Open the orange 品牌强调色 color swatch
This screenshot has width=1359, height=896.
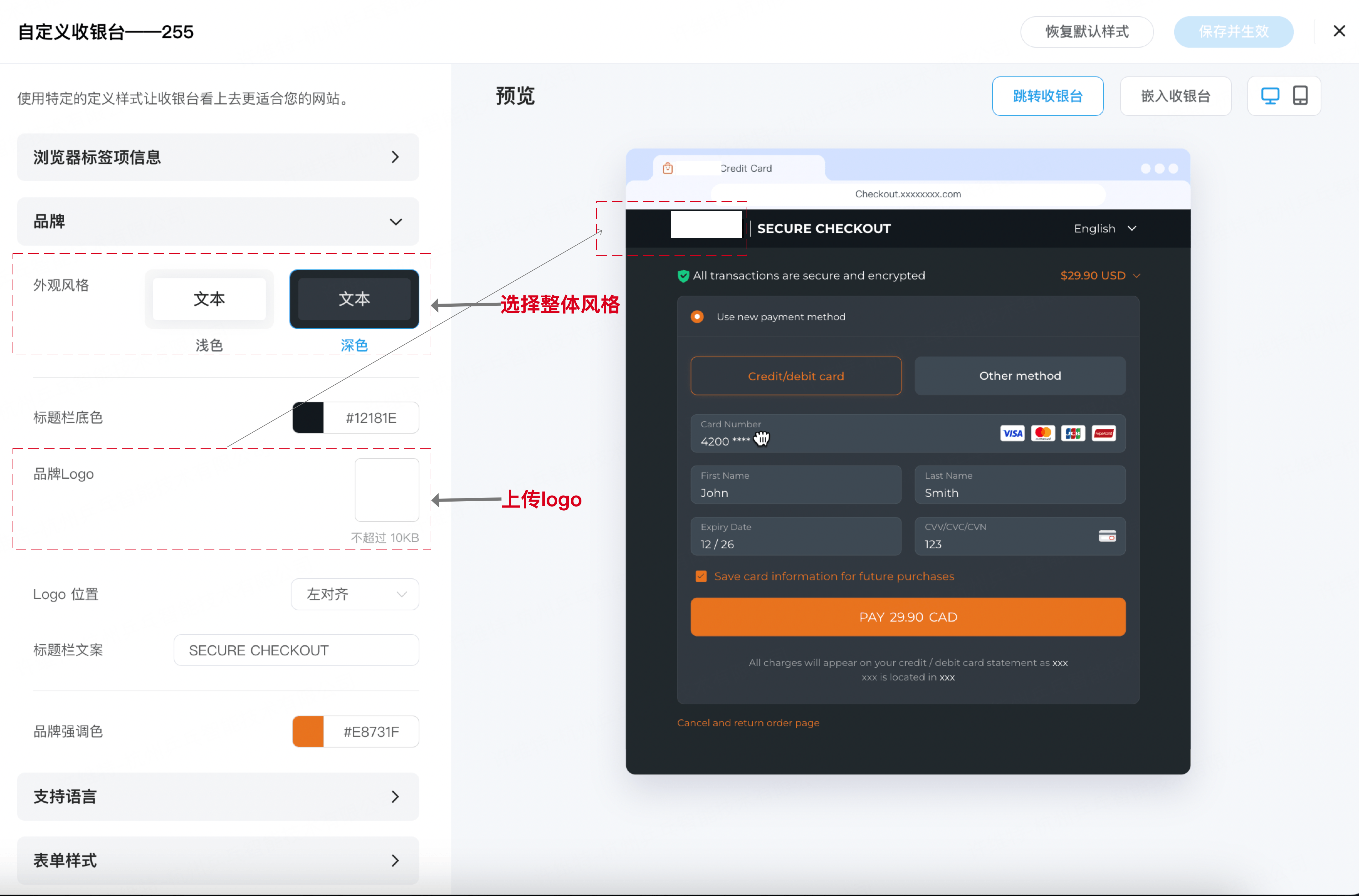[x=308, y=732]
